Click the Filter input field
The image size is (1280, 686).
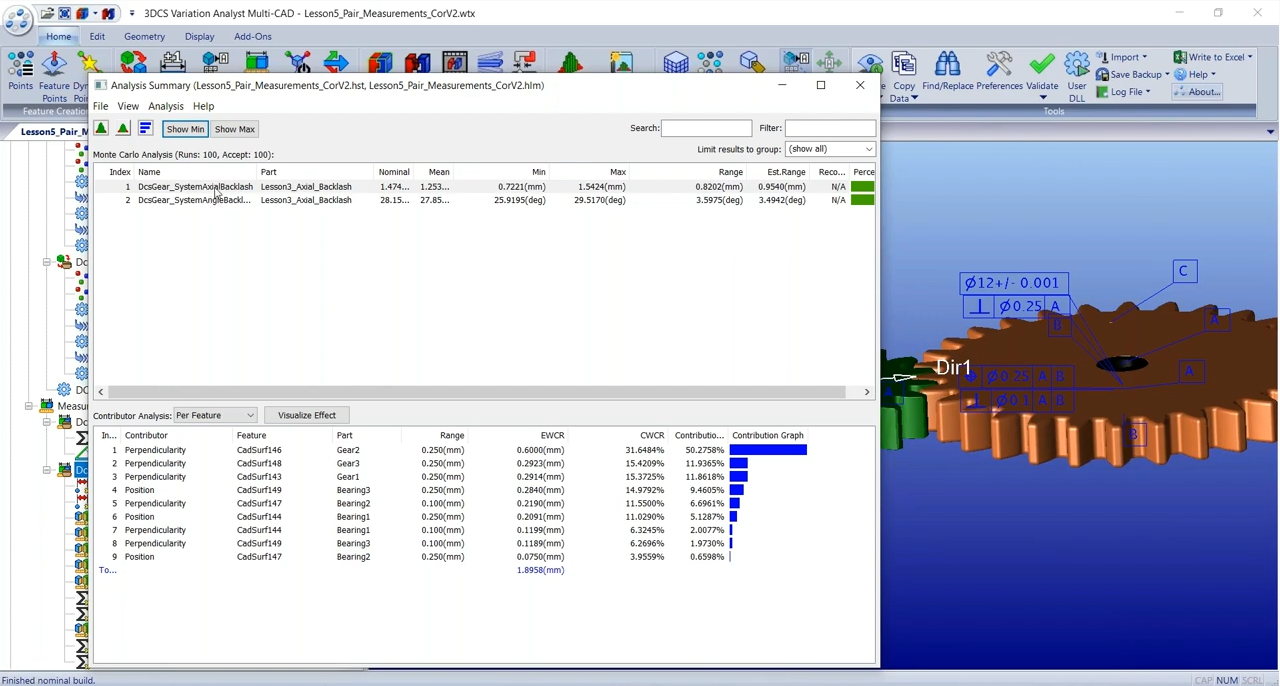click(x=830, y=128)
